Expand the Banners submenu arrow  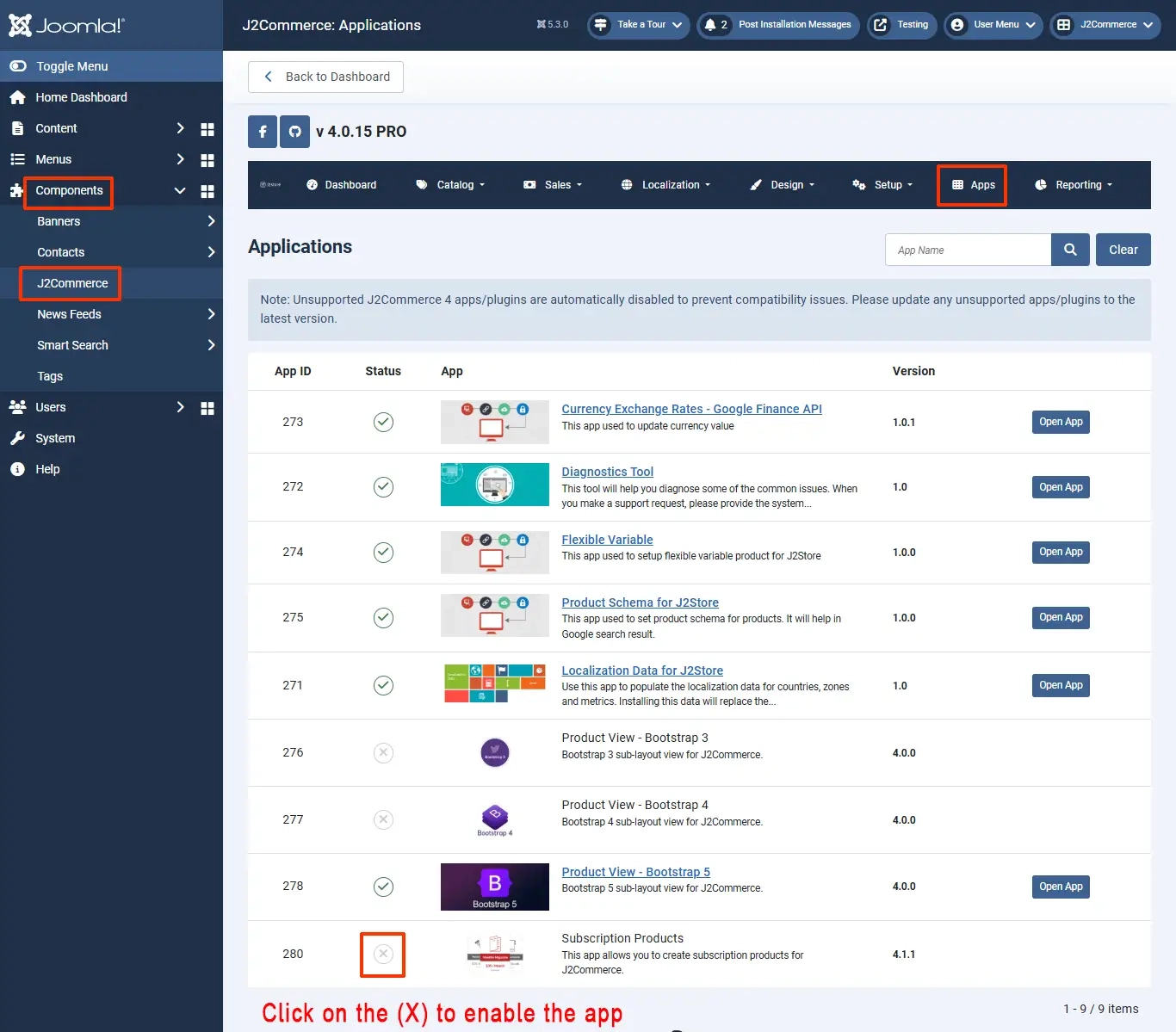pos(211,221)
